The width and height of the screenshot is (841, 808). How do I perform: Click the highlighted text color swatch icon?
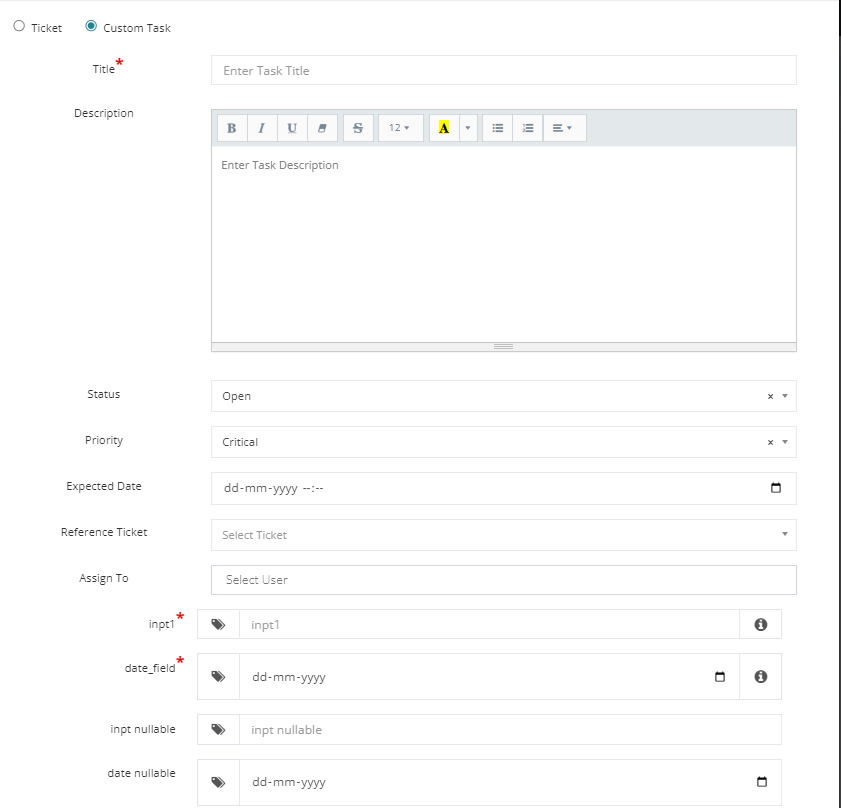(x=444, y=127)
